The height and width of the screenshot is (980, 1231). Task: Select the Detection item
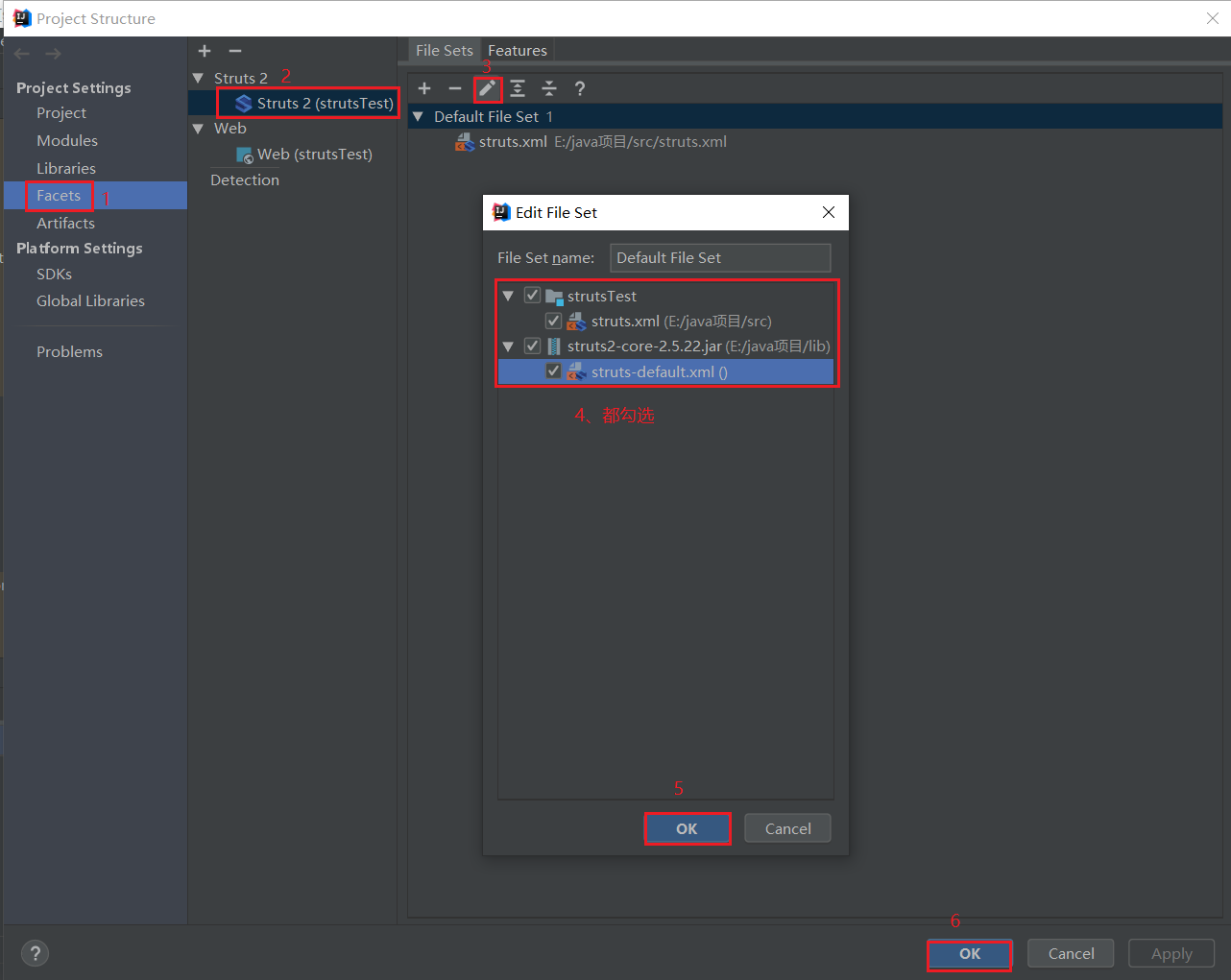tap(245, 179)
